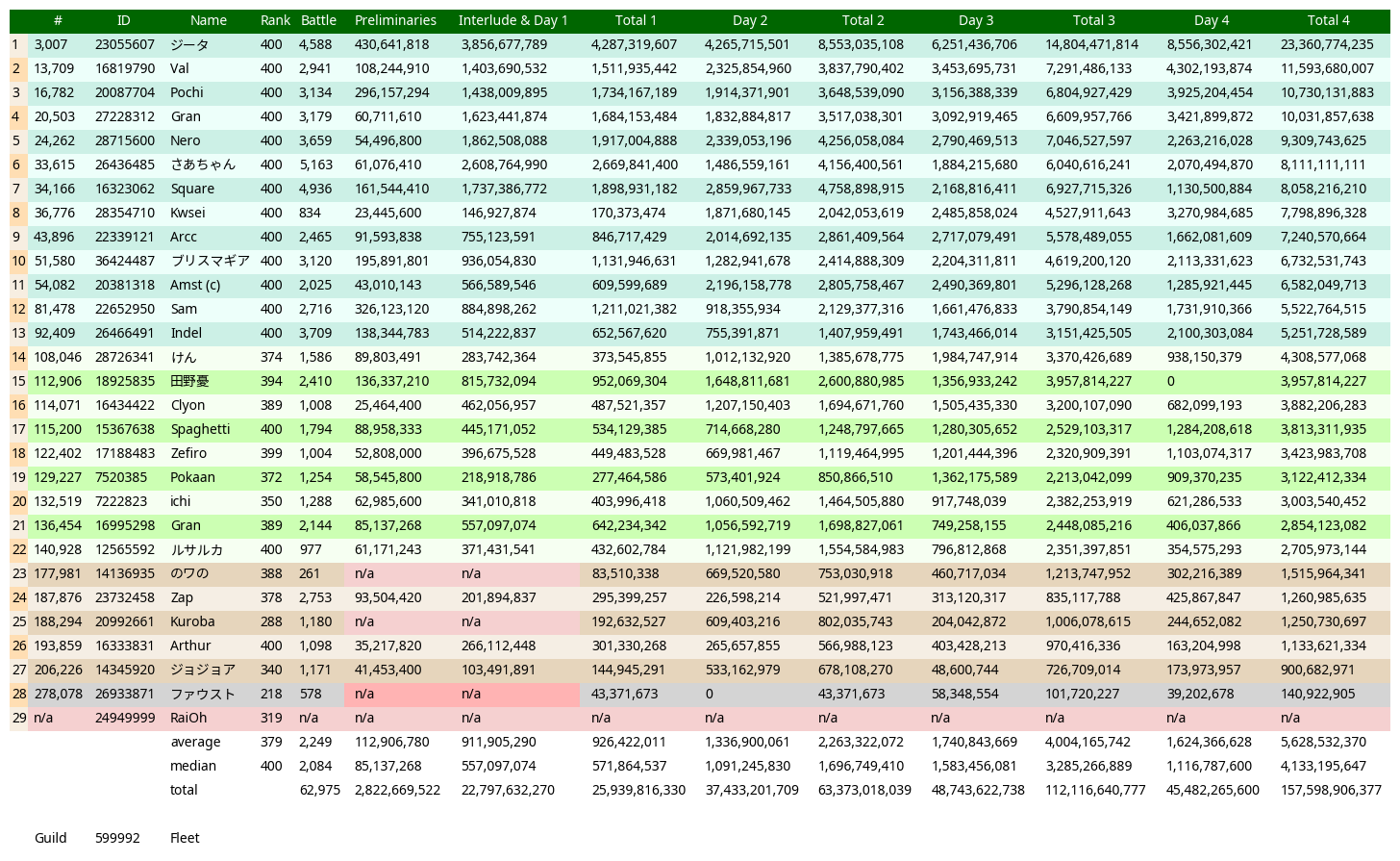Select the Total 3 median "3,285,266,889"
Screen dimensions: 1400x861
1088,766
